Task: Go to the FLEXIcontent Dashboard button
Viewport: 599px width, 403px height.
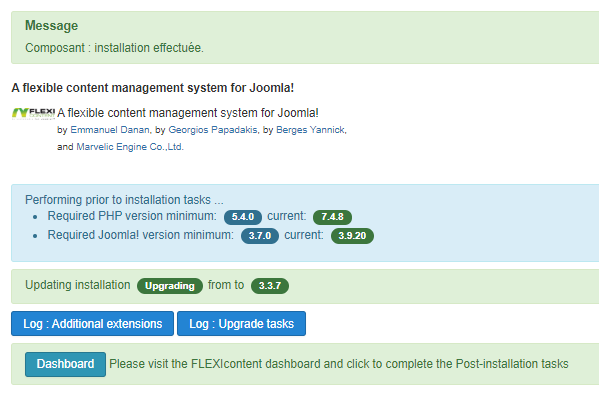Action: (x=65, y=364)
